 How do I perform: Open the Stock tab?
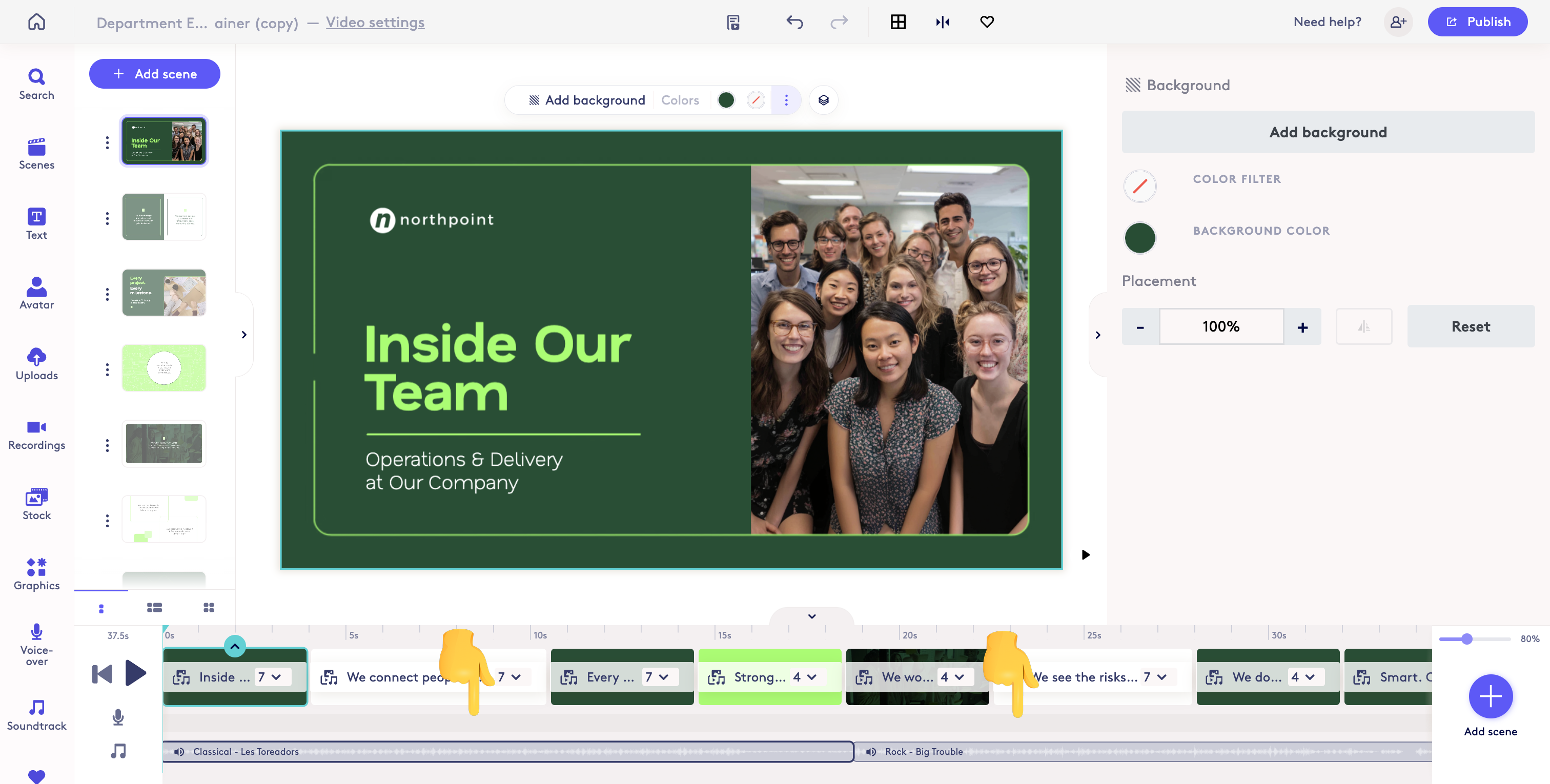(37, 504)
